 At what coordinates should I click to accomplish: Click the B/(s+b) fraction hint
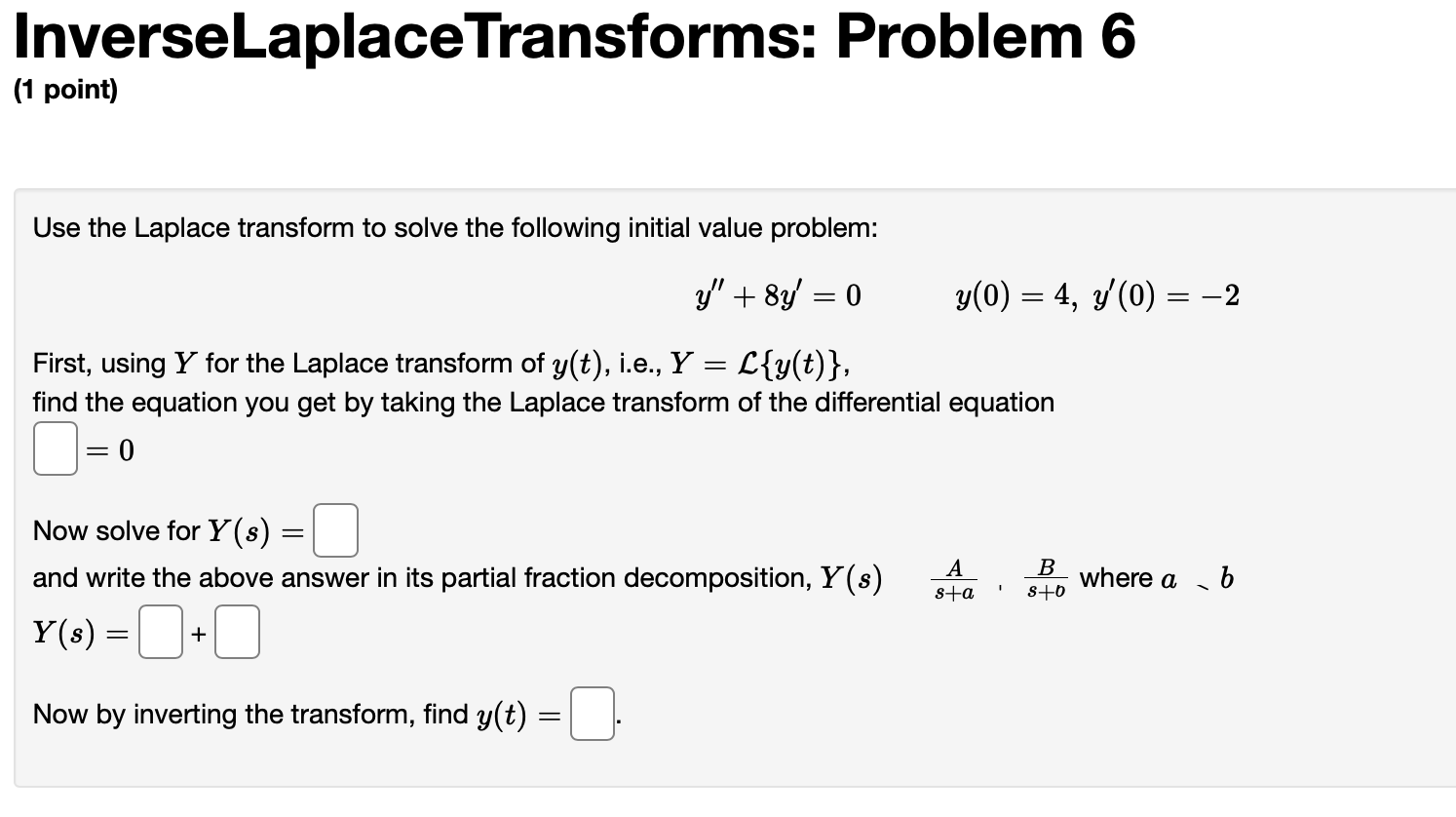(1045, 580)
